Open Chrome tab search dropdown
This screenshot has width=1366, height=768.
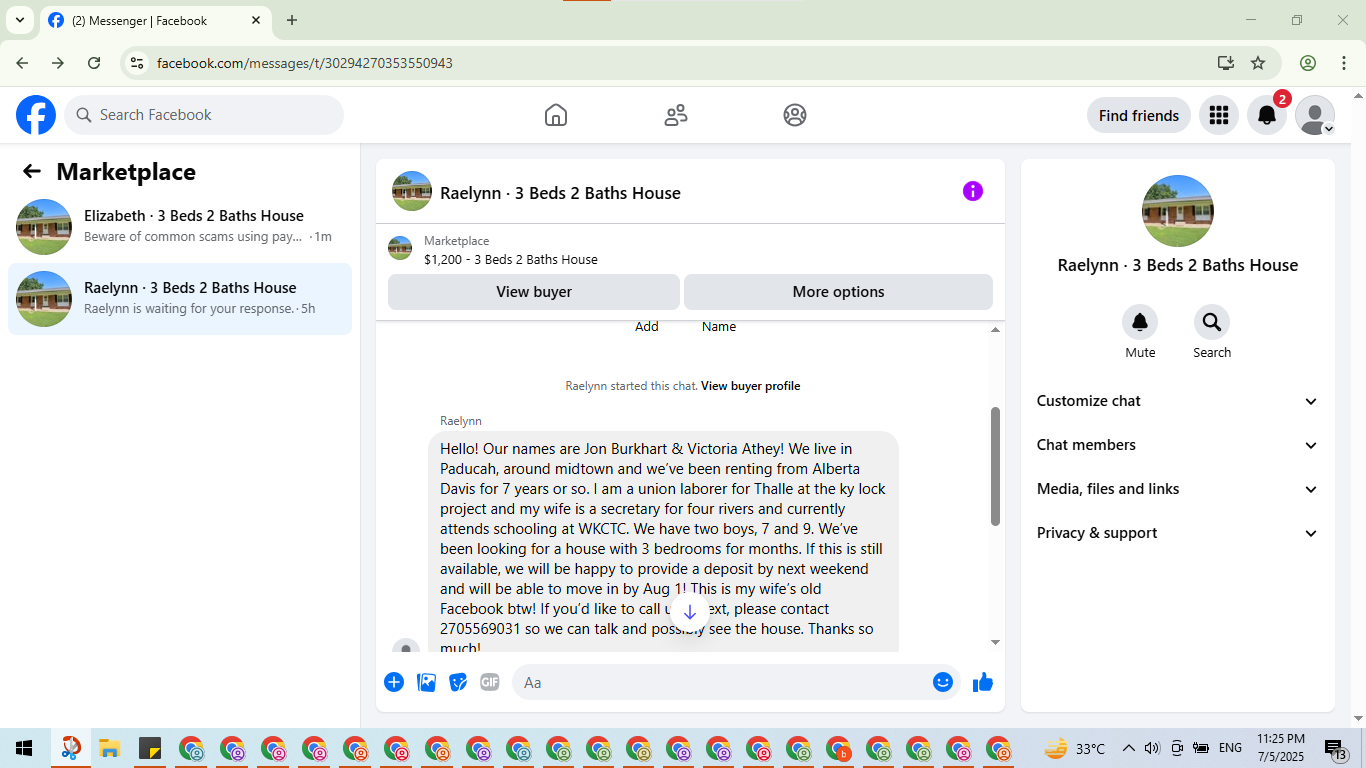tap(19, 20)
